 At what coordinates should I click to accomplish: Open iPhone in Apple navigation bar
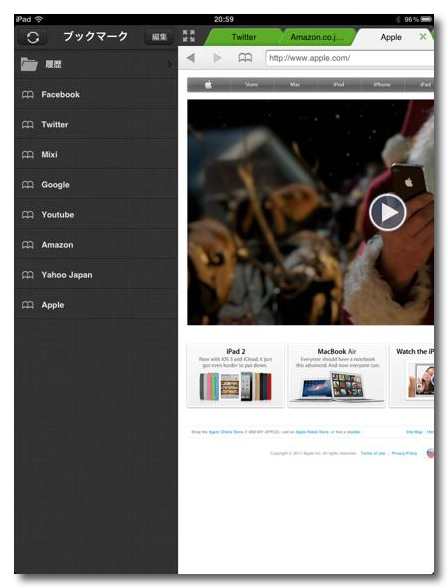click(382, 84)
